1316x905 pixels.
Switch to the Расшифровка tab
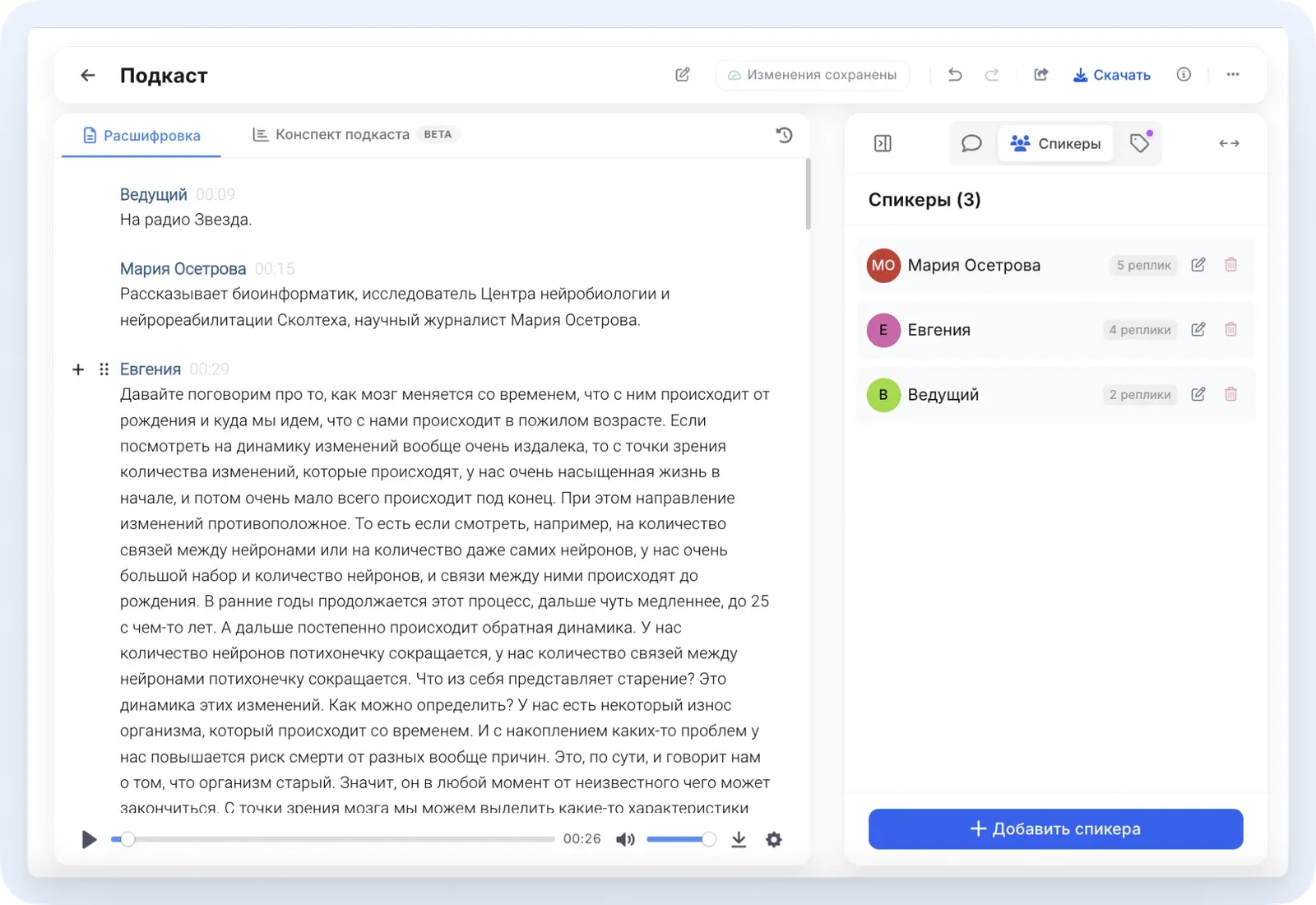[141, 135]
